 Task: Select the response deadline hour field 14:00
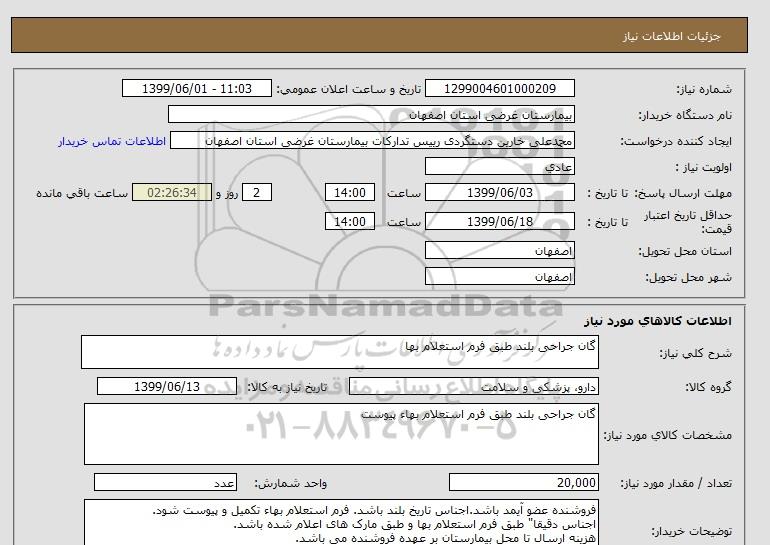(x=350, y=192)
